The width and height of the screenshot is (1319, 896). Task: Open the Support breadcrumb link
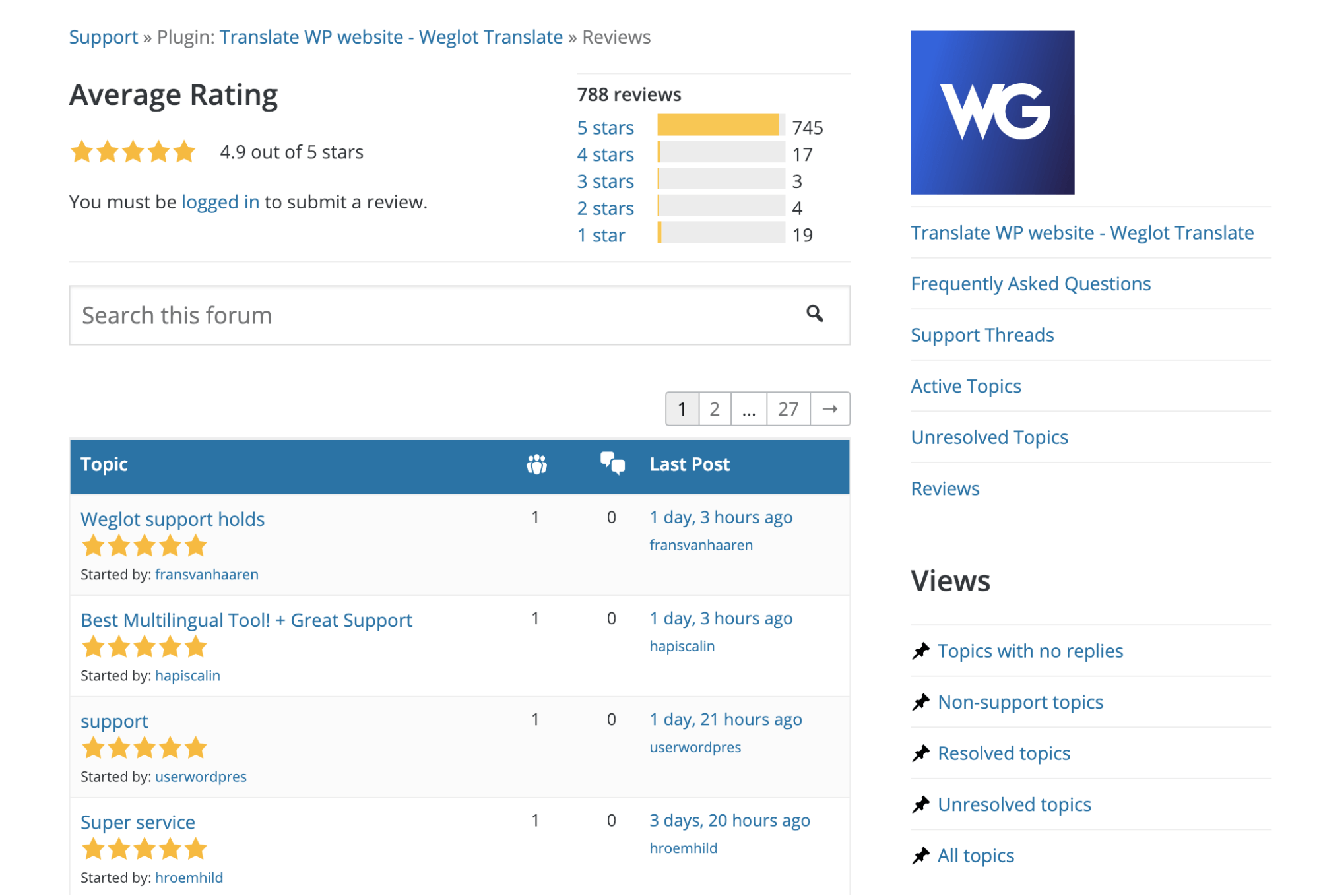click(x=104, y=37)
